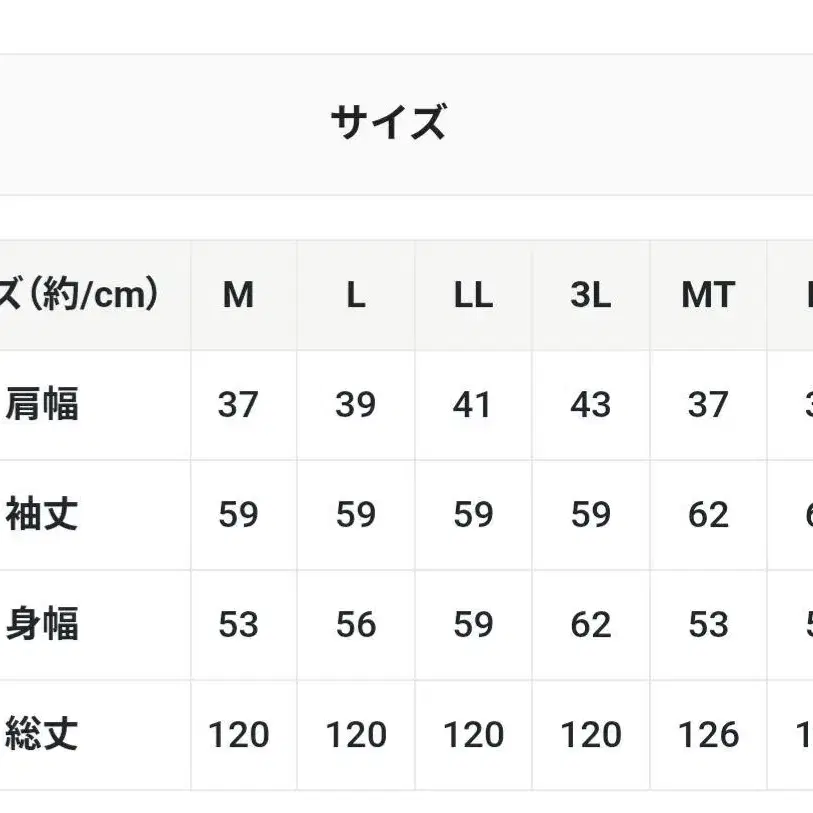Click the 総丈 value 126 for MT
813x813 pixels.
[x=708, y=735]
